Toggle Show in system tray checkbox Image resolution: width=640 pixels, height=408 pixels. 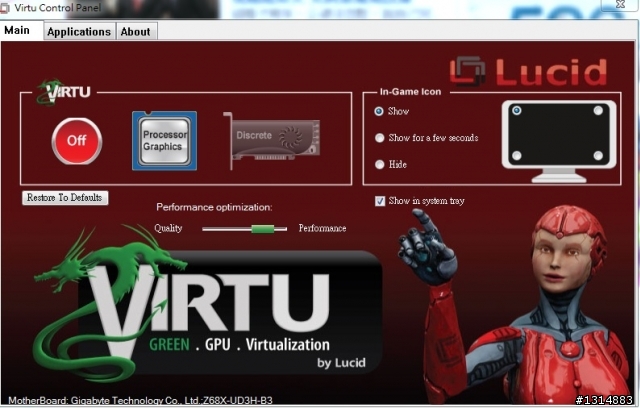tap(380, 201)
